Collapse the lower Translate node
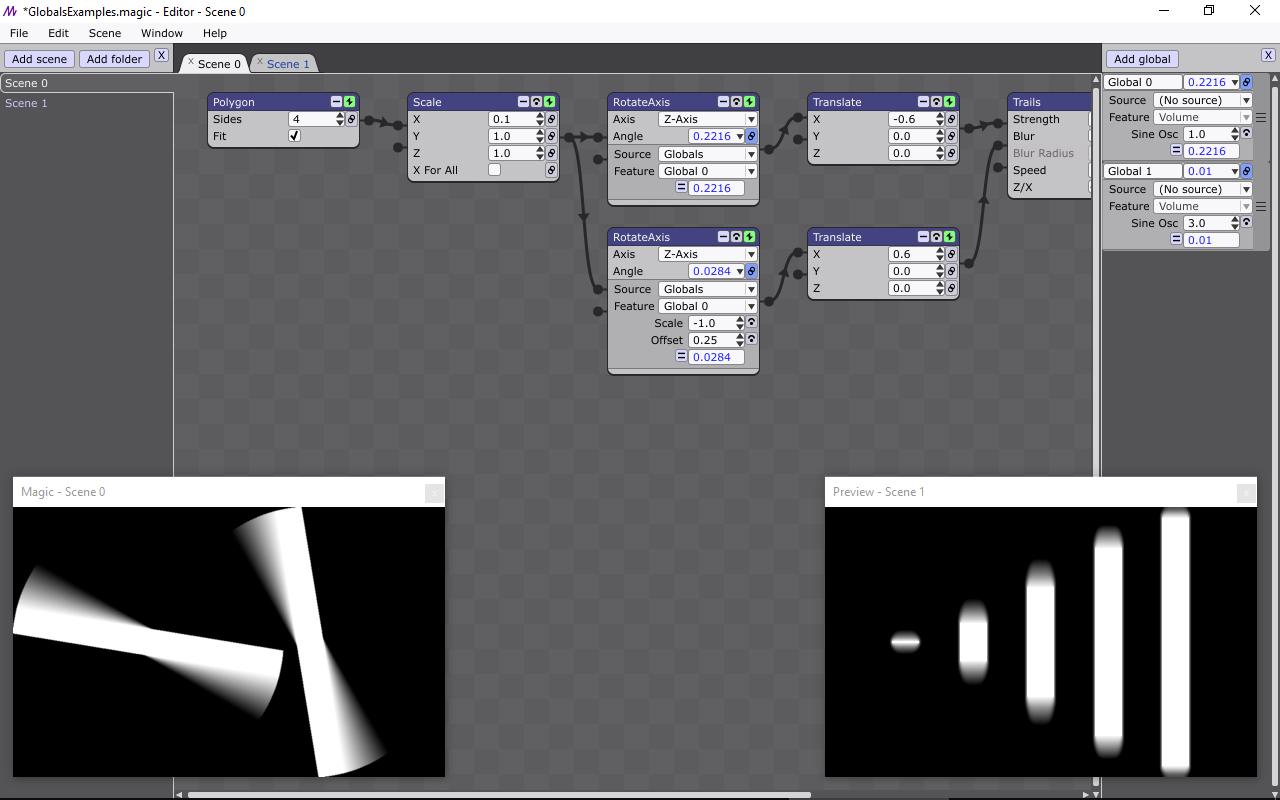This screenshot has height=800, width=1280. [x=924, y=237]
